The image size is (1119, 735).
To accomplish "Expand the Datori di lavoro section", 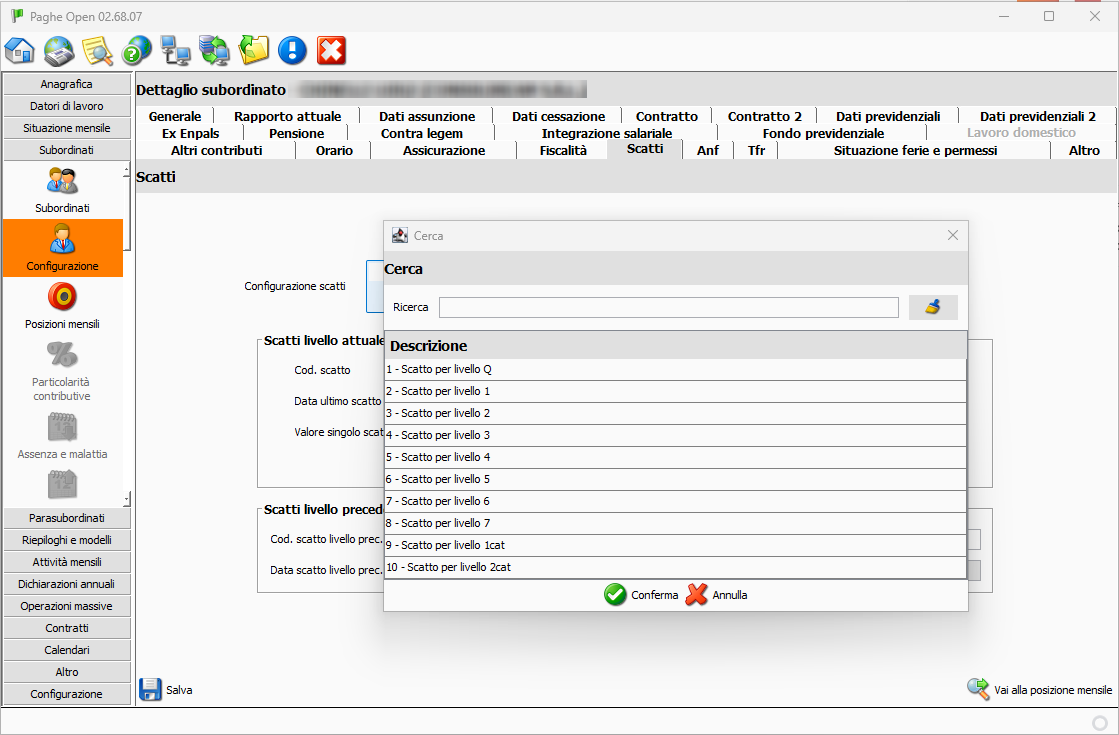I will click(67, 106).
